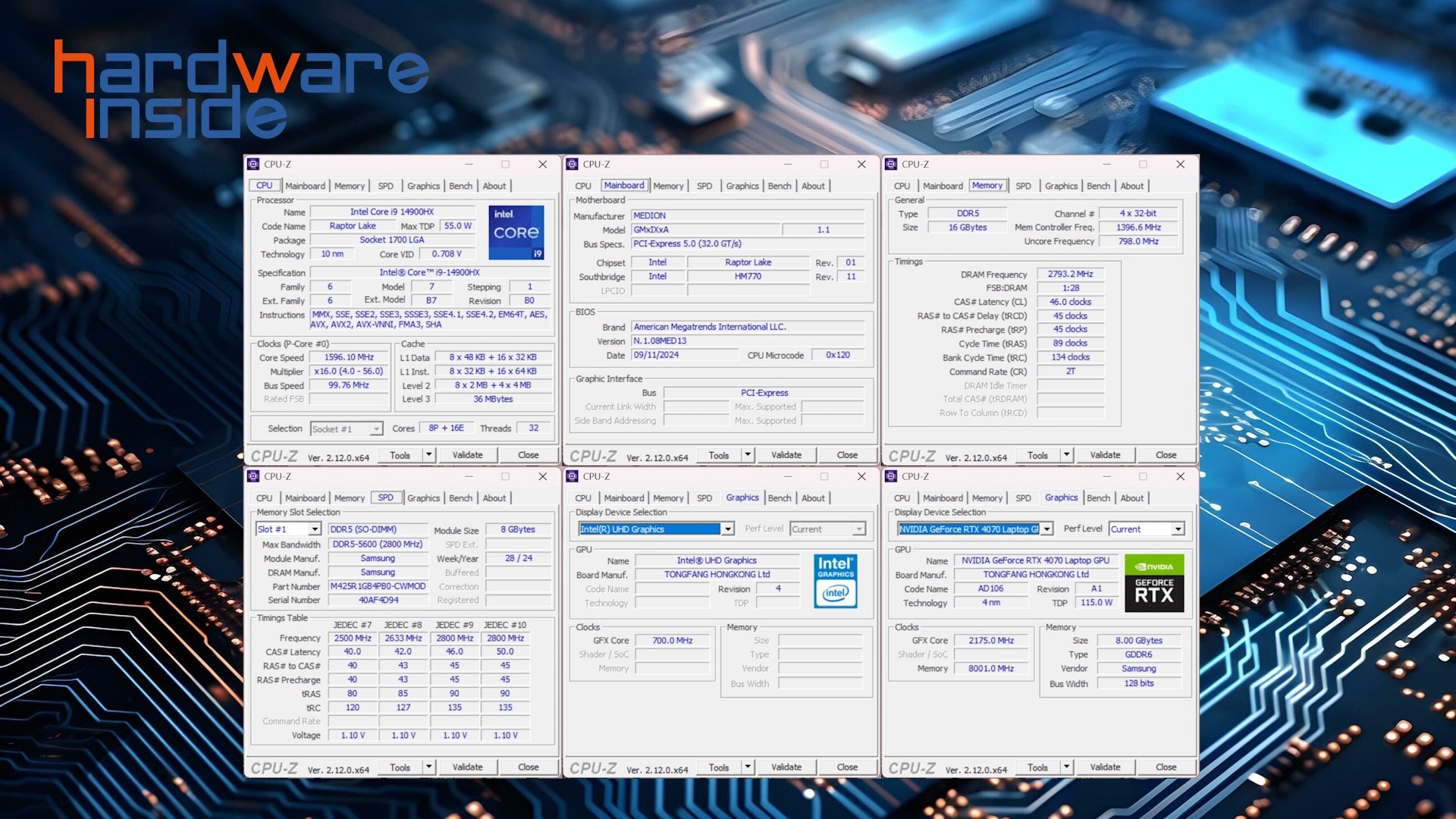Click the Intel UHD Graphics logo

[835, 581]
